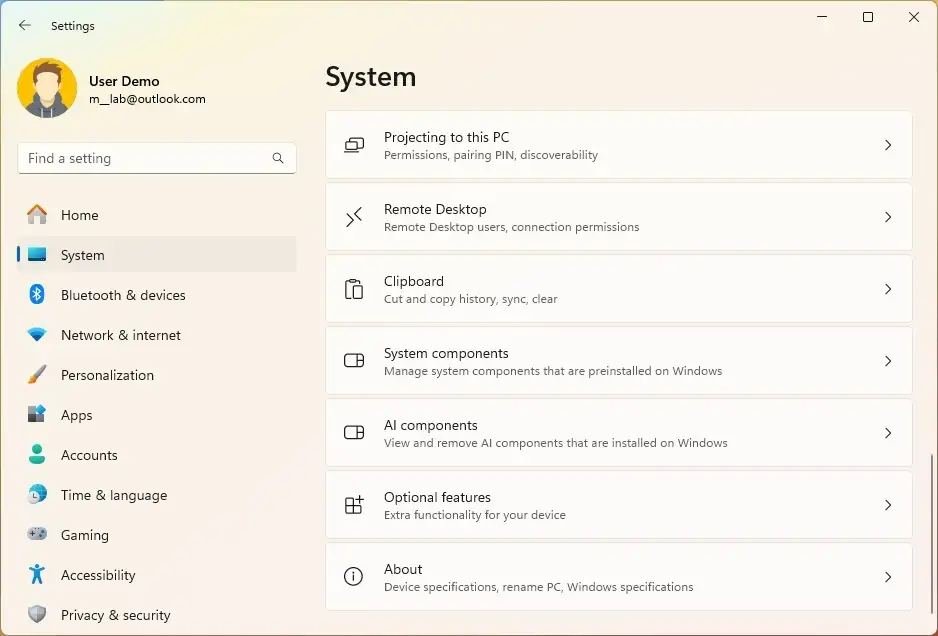Click the About info circle icon
Image resolution: width=938 pixels, height=636 pixels.
pos(354,577)
